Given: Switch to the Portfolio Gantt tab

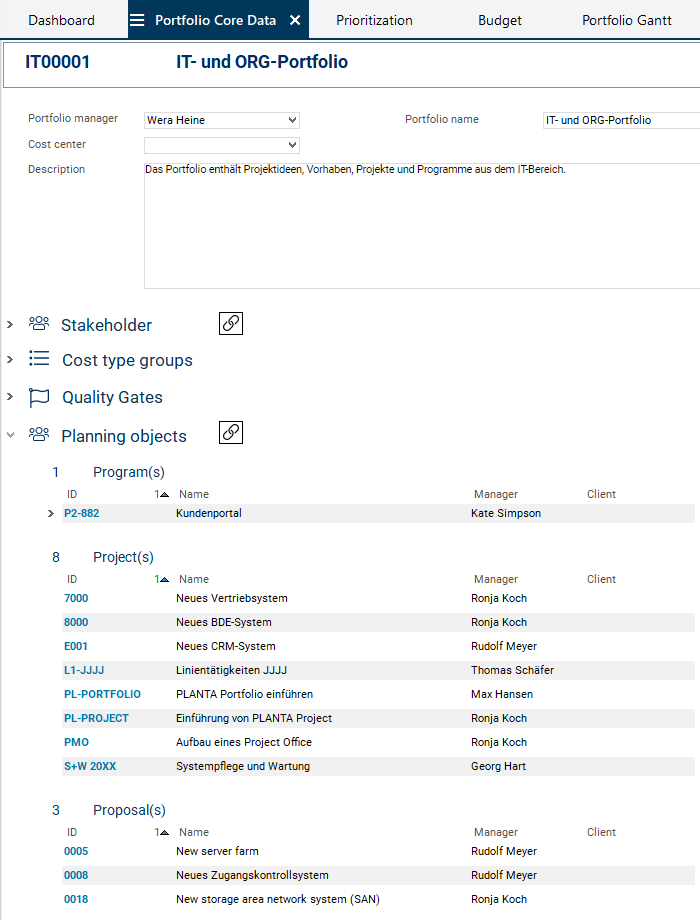Looking at the screenshot, I should click(627, 20).
